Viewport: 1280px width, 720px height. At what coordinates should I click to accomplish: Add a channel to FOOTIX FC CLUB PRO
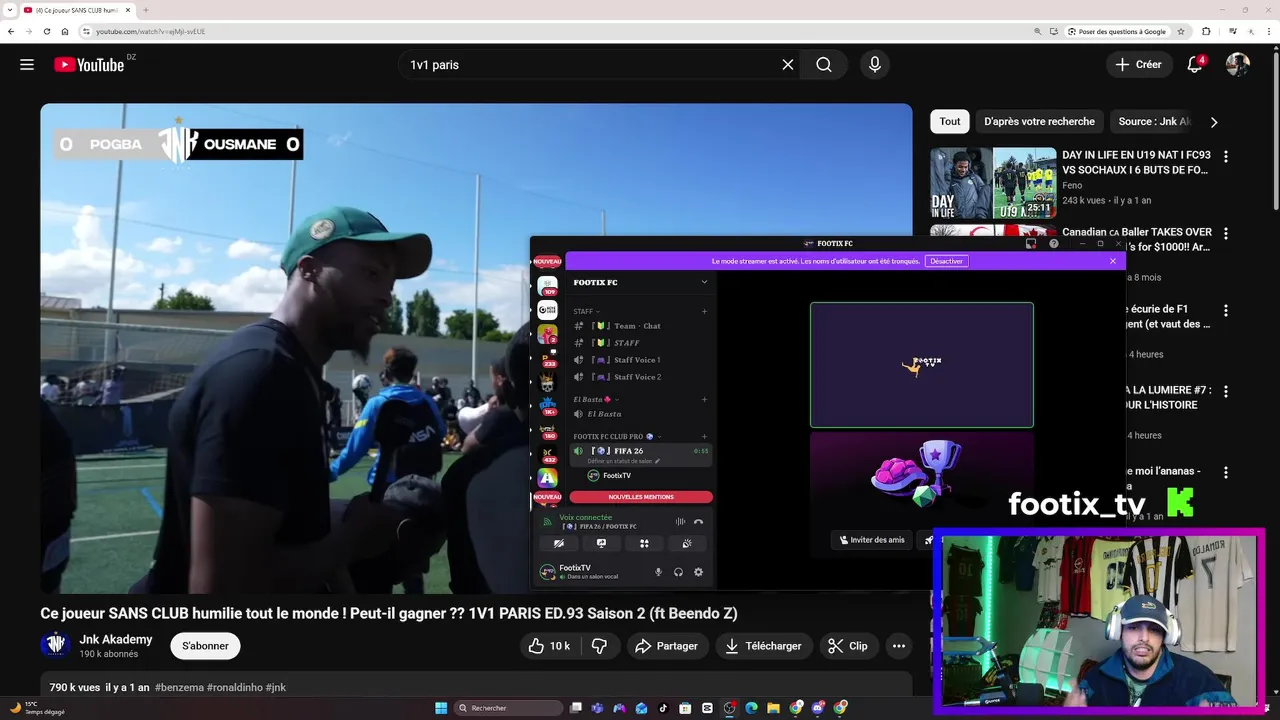click(704, 436)
